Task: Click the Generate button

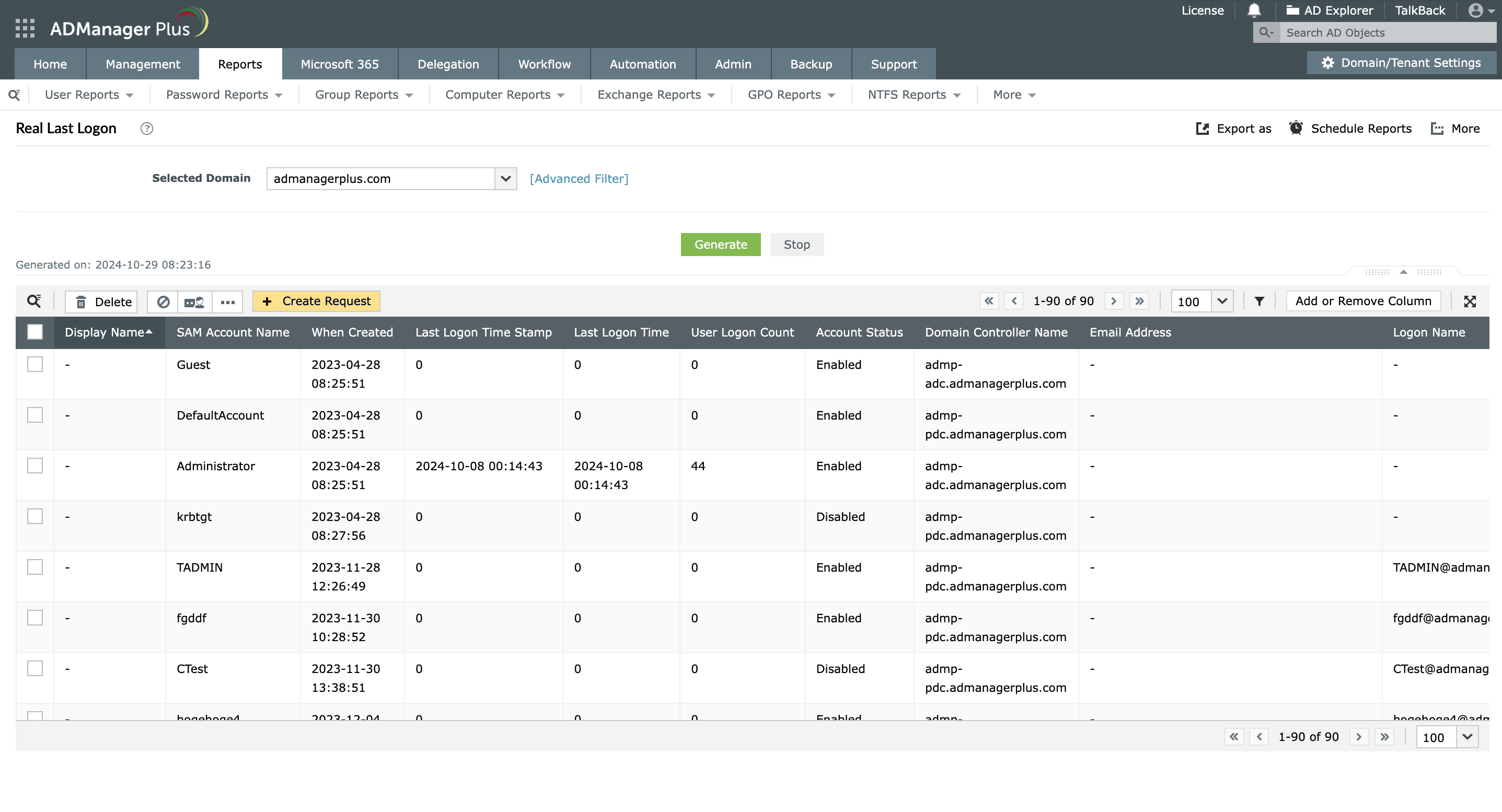Action: 721,244
